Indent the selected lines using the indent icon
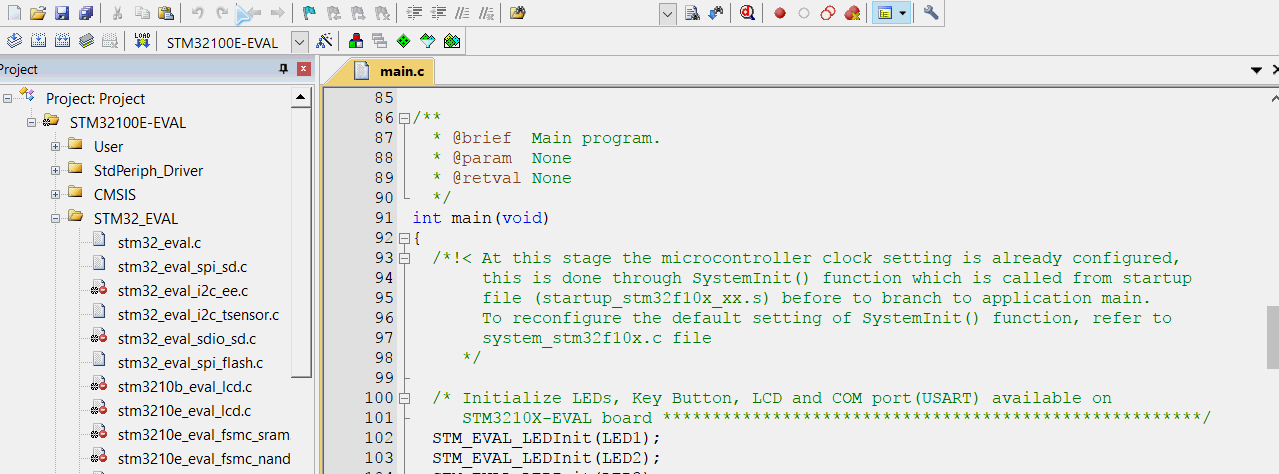This screenshot has width=1279, height=474. 415,13
